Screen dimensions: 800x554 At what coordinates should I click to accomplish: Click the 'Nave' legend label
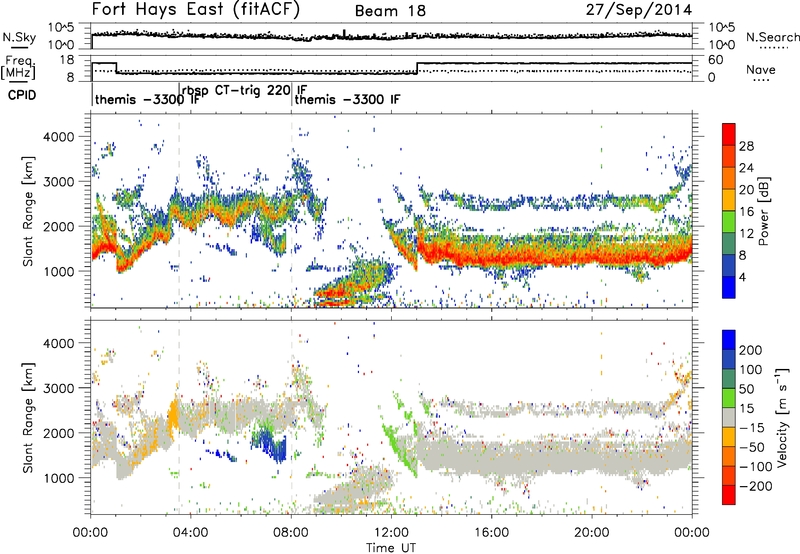[761, 70]
